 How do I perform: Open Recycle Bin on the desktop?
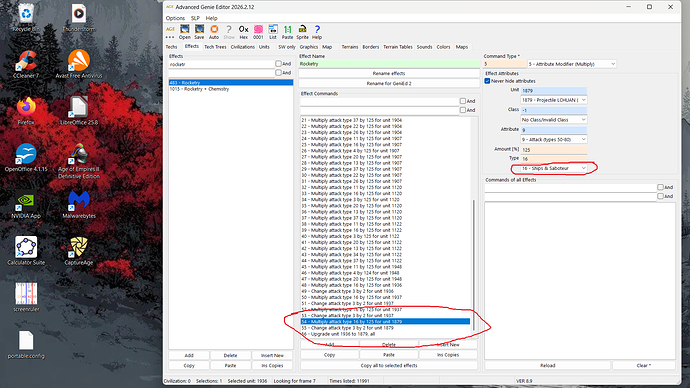(26, 18)
